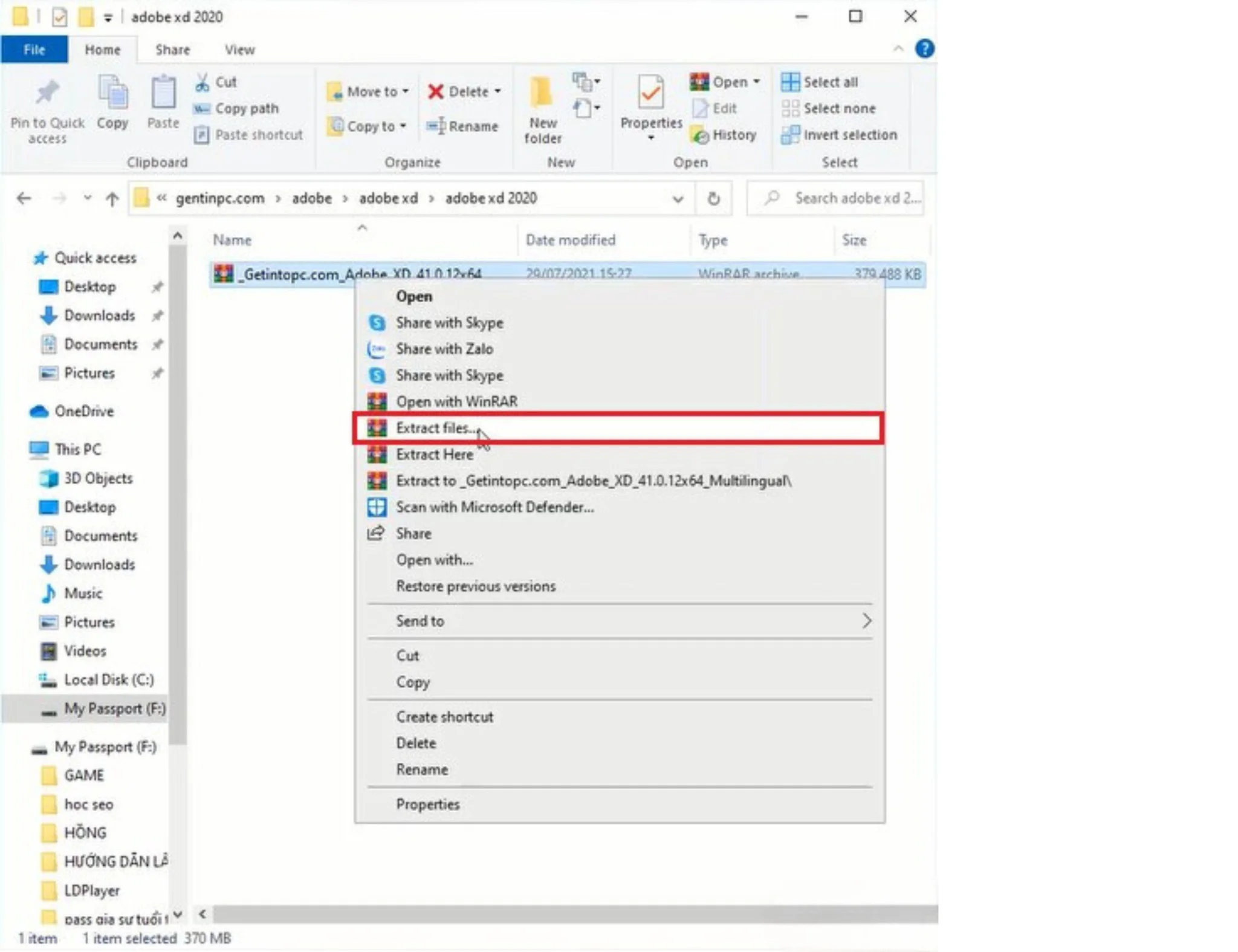
Task: Click History in Open group
Action: (x=724, y=134)
